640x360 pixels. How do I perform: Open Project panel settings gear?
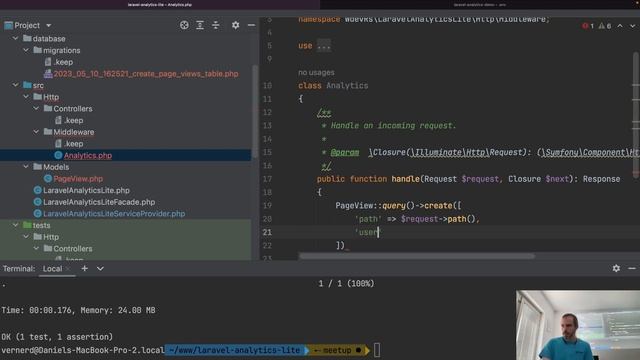(x=236, y=25)
